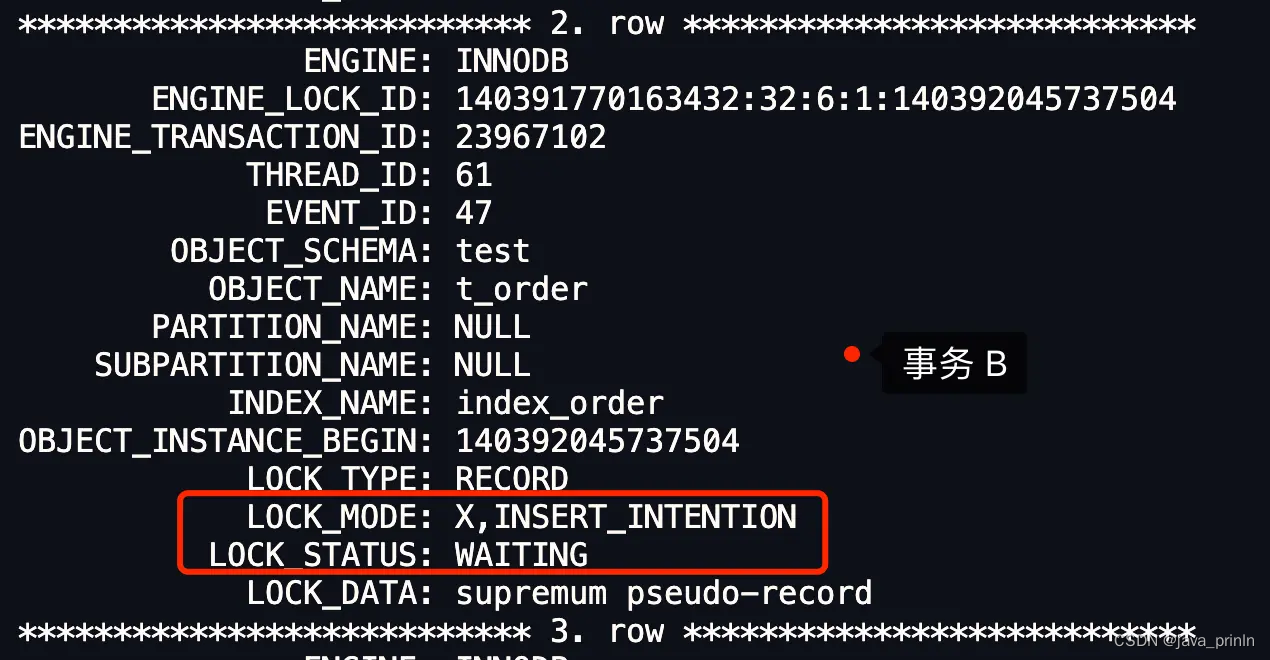1270x660 pixels.
Task: Click EVENT_ID value 47
Action: [474, 213]
